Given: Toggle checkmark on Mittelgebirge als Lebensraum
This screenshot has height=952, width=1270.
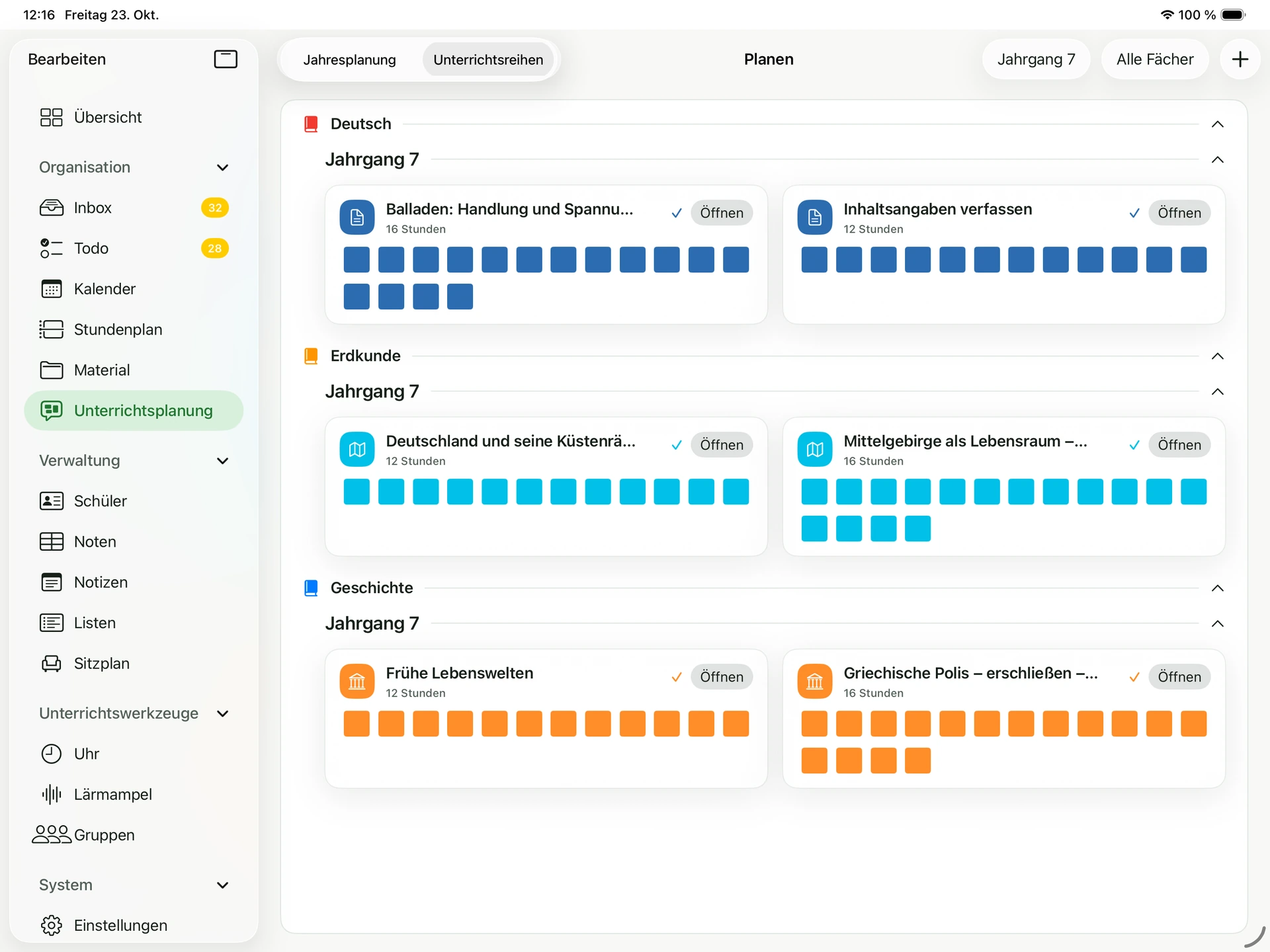Looking at the screenshot, I should click(x=1134, y=445).
